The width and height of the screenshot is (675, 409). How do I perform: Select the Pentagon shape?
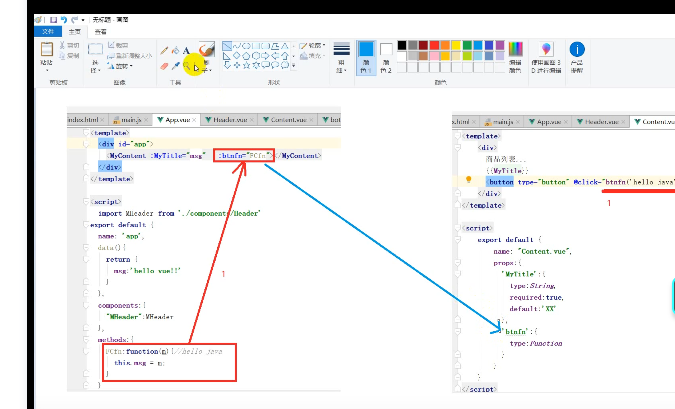click(246, 56)
